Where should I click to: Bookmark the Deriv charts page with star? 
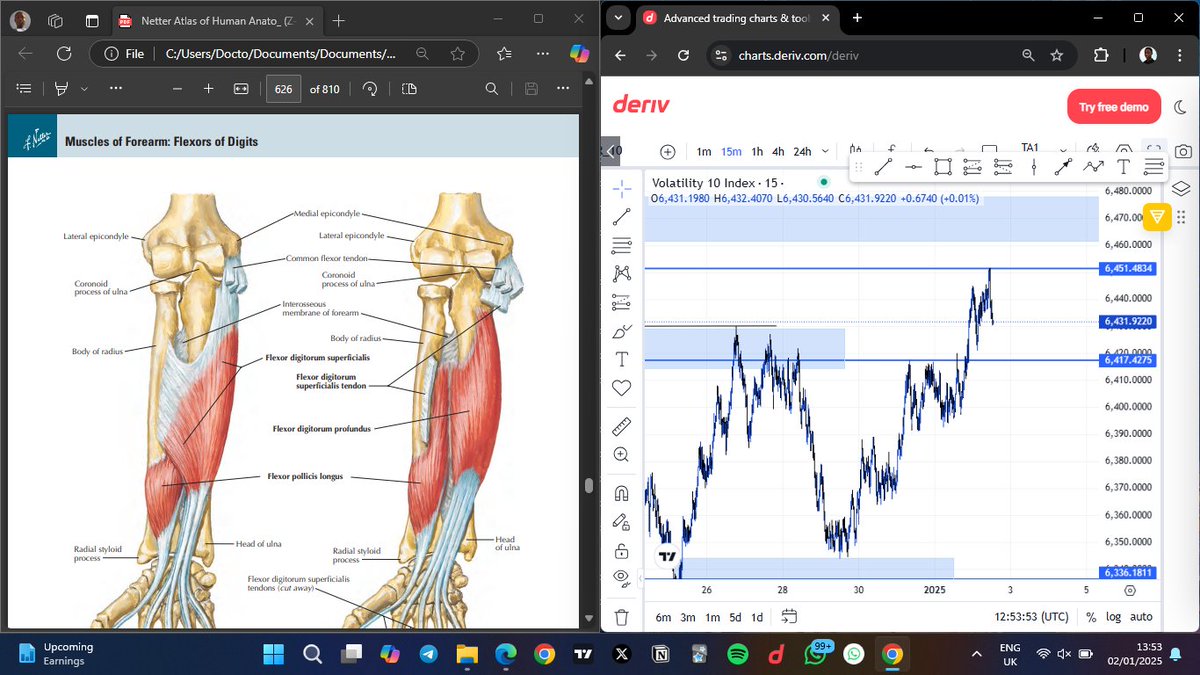tap(1056, 56)
